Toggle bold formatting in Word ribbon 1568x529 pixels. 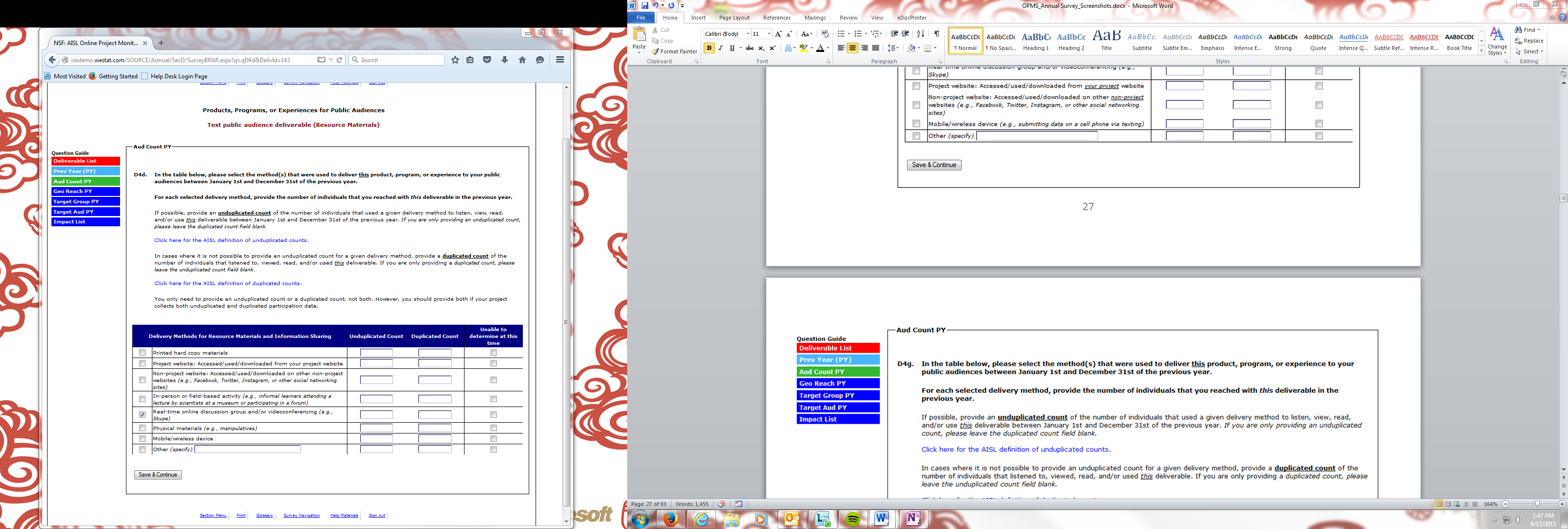(709, 48)
